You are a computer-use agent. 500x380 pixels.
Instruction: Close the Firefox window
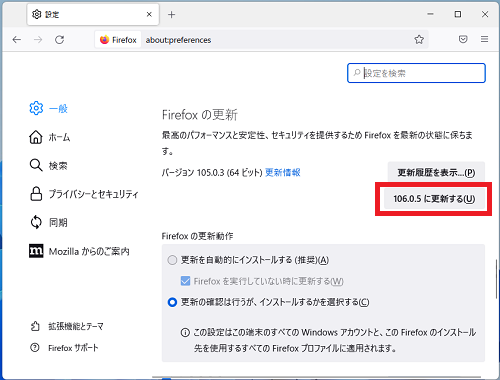point(485,14)
